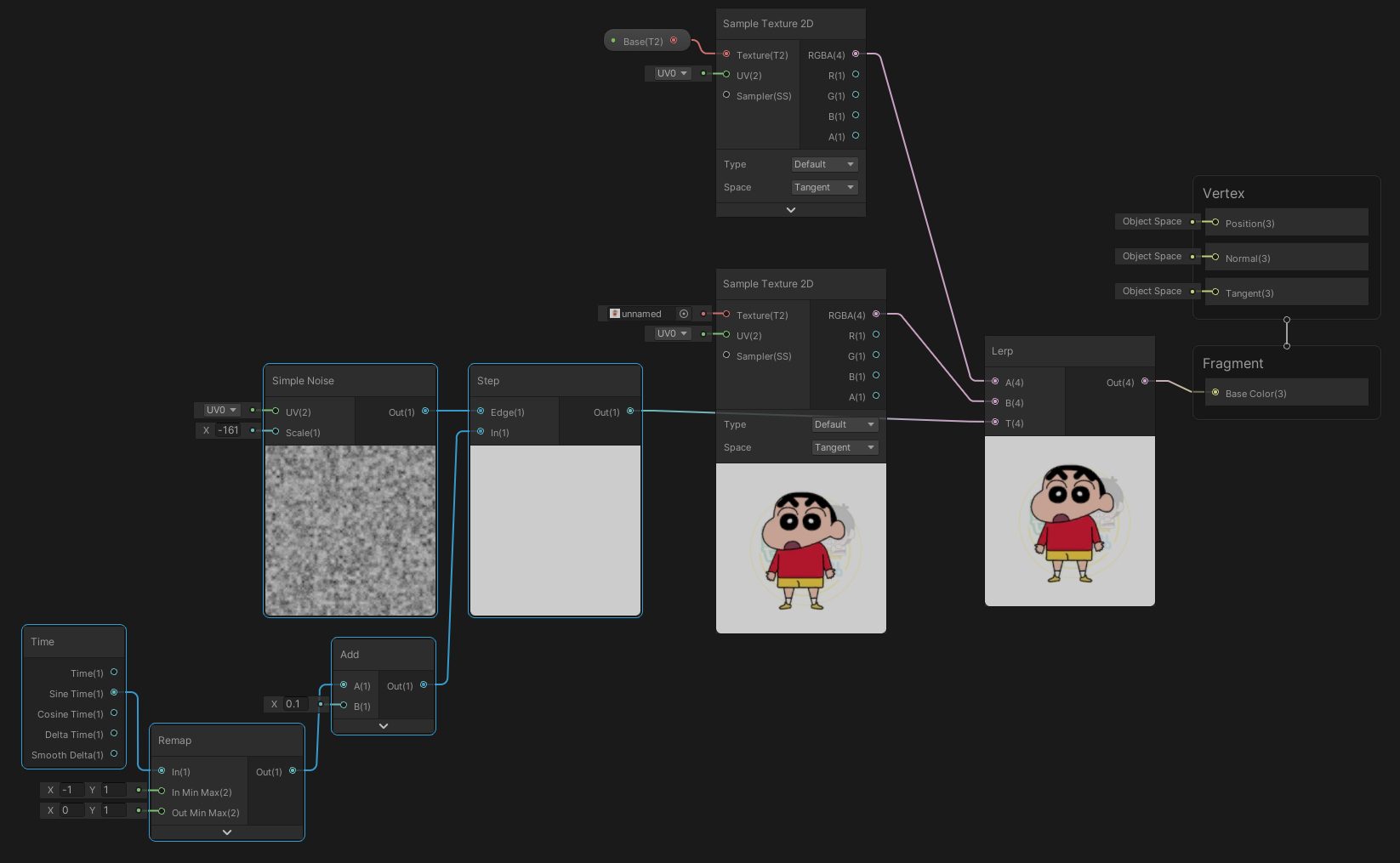The height and width of the screenshot is (863, 1400).
Task: Click the Base(T2) property node
Action: click(x=646, y=41)
